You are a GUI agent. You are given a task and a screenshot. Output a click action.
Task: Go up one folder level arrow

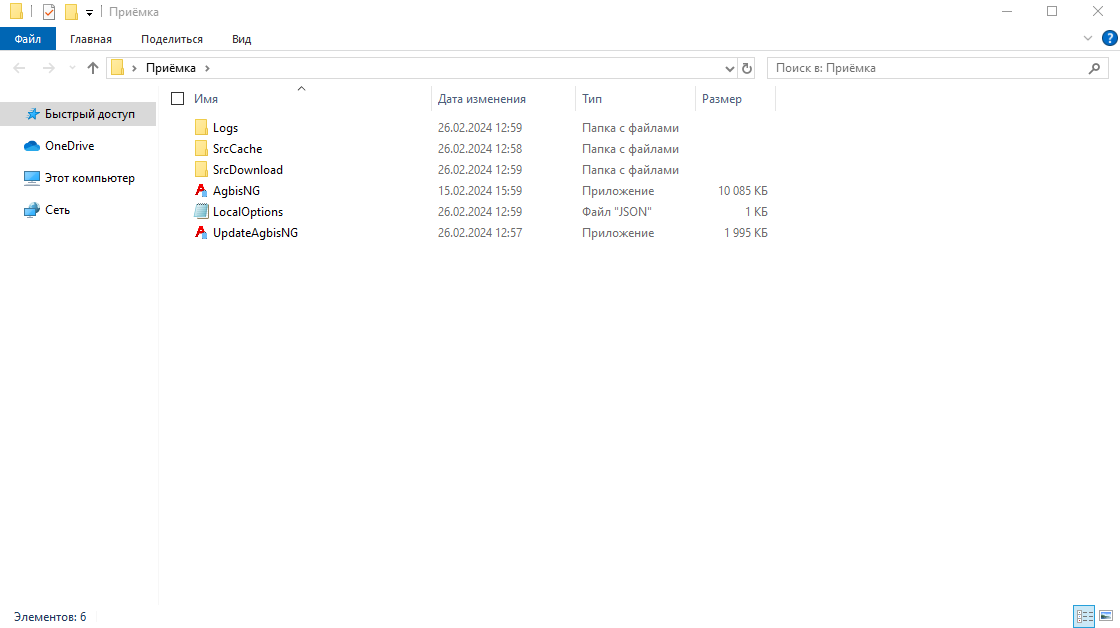coord(93,68)
